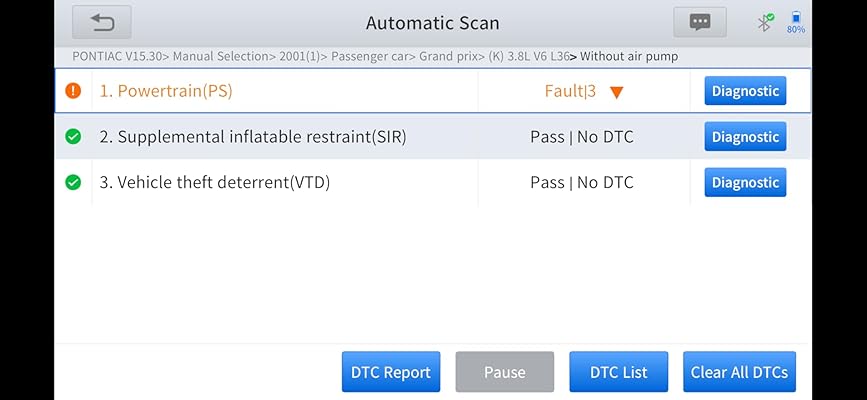Select the Powertrain(PS) row label

click(x=167, y=91)
